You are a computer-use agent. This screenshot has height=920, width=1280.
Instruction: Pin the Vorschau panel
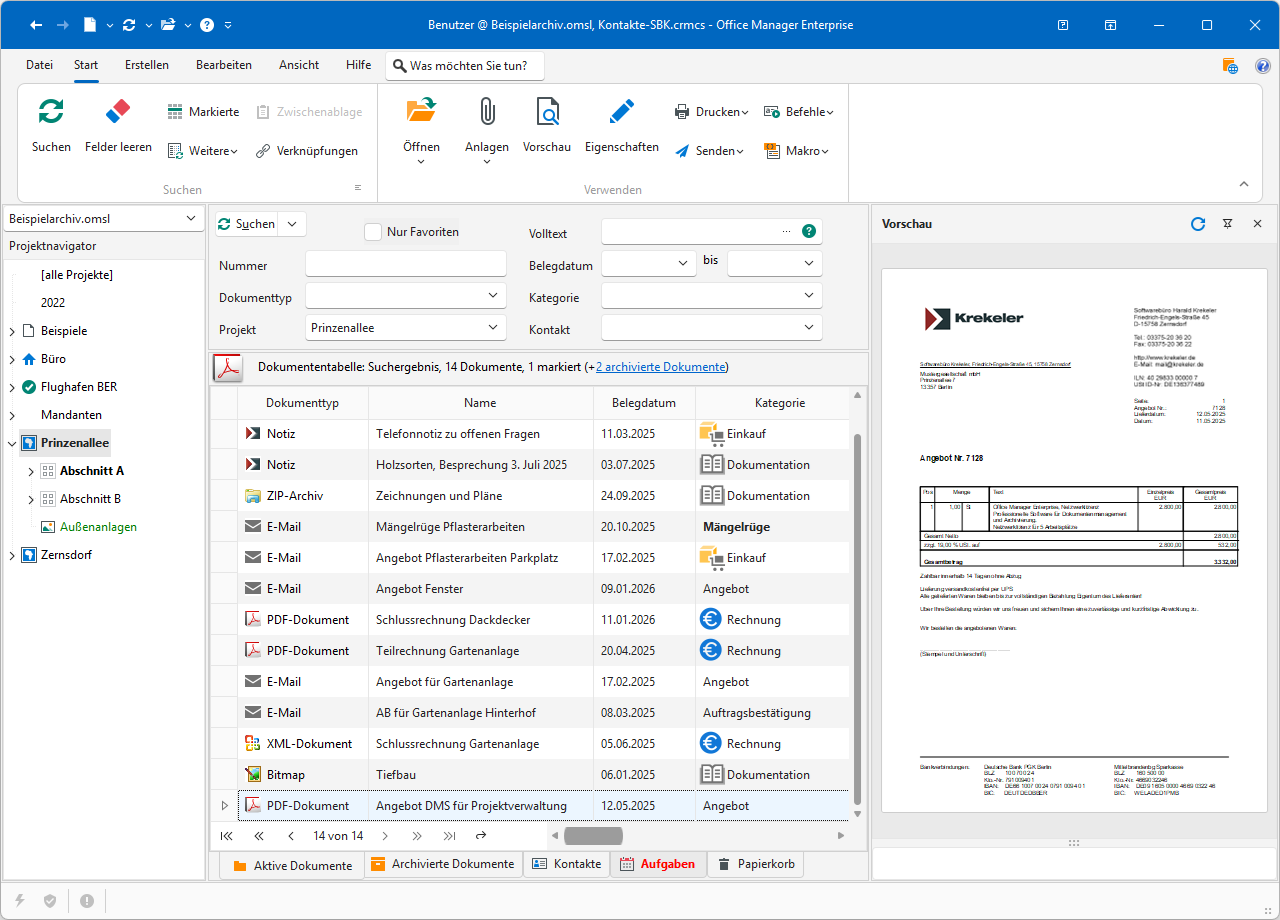[1228, 224]
